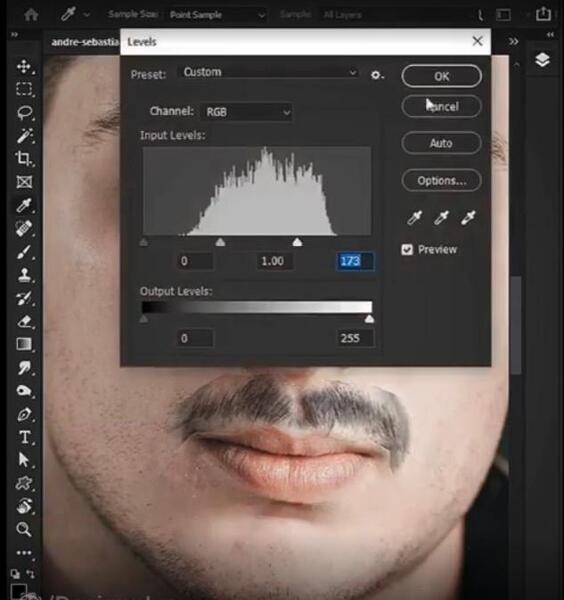Pick the white point eyedropper in Levels
564x600 pixels.
point(468,217)
